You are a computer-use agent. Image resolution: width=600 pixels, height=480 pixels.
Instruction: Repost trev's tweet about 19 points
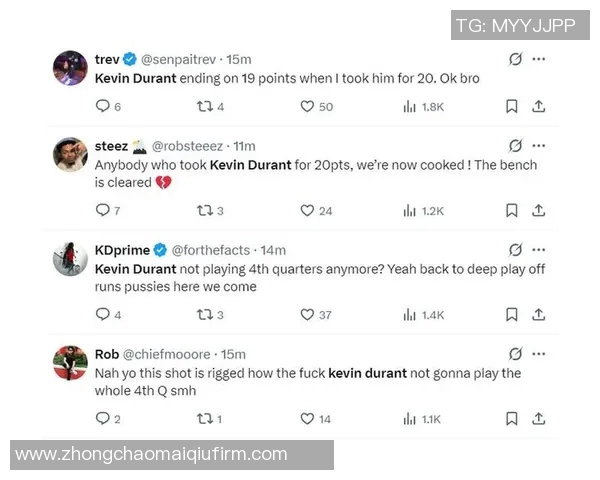point(203,106)
